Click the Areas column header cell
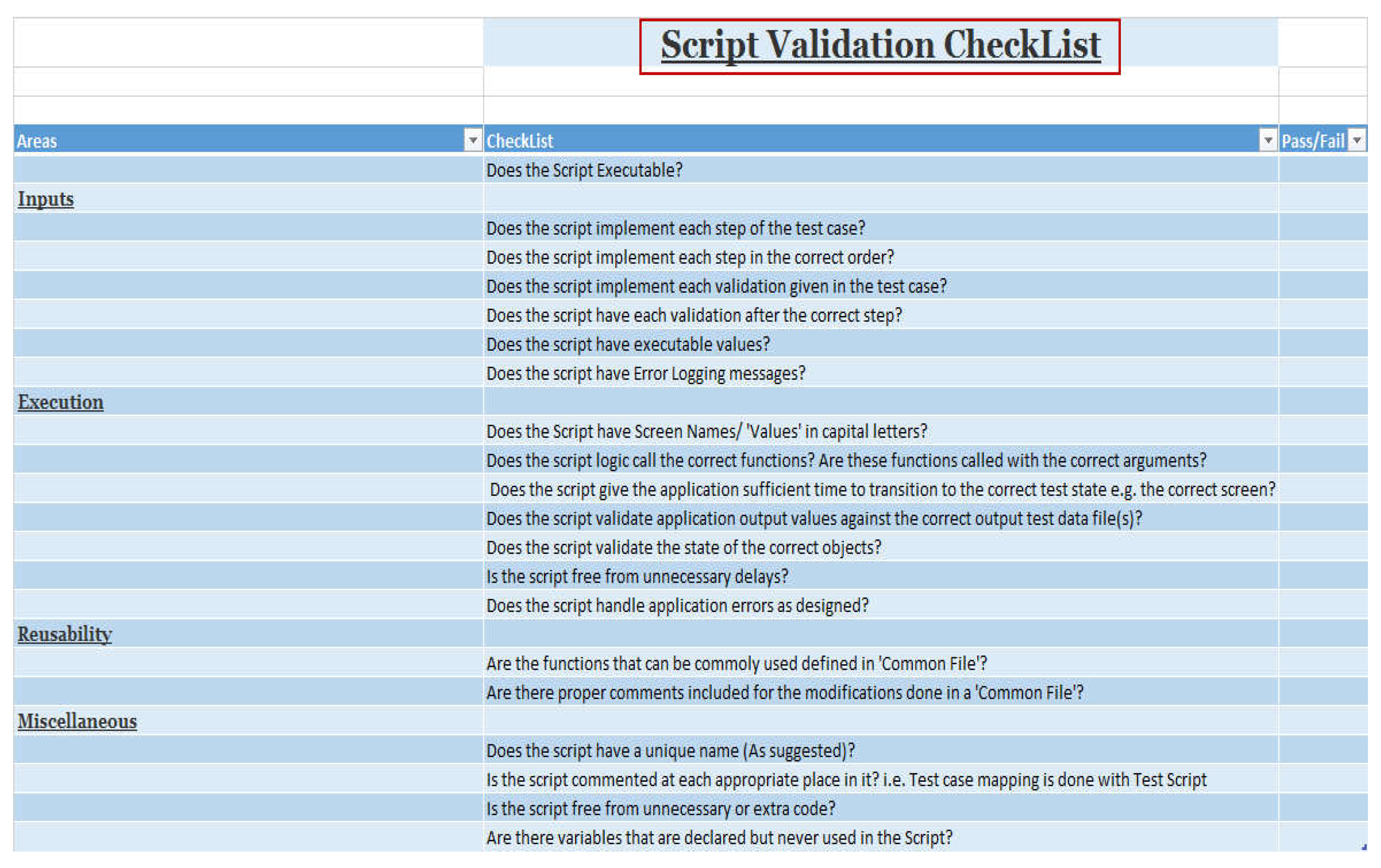The image size is (1381, 868). point(229,141)
